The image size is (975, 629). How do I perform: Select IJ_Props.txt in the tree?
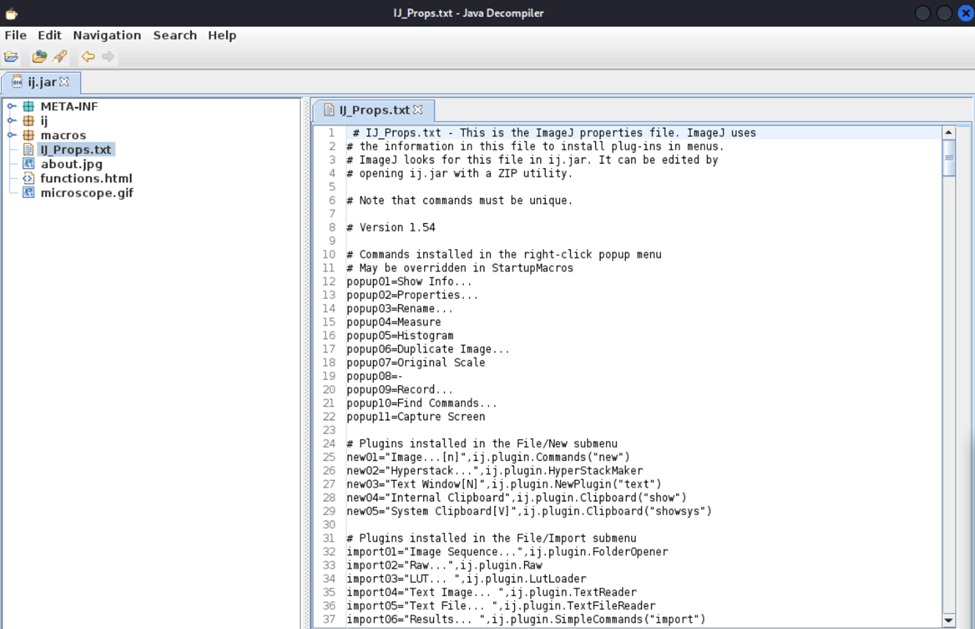click(x=76, y=149)
